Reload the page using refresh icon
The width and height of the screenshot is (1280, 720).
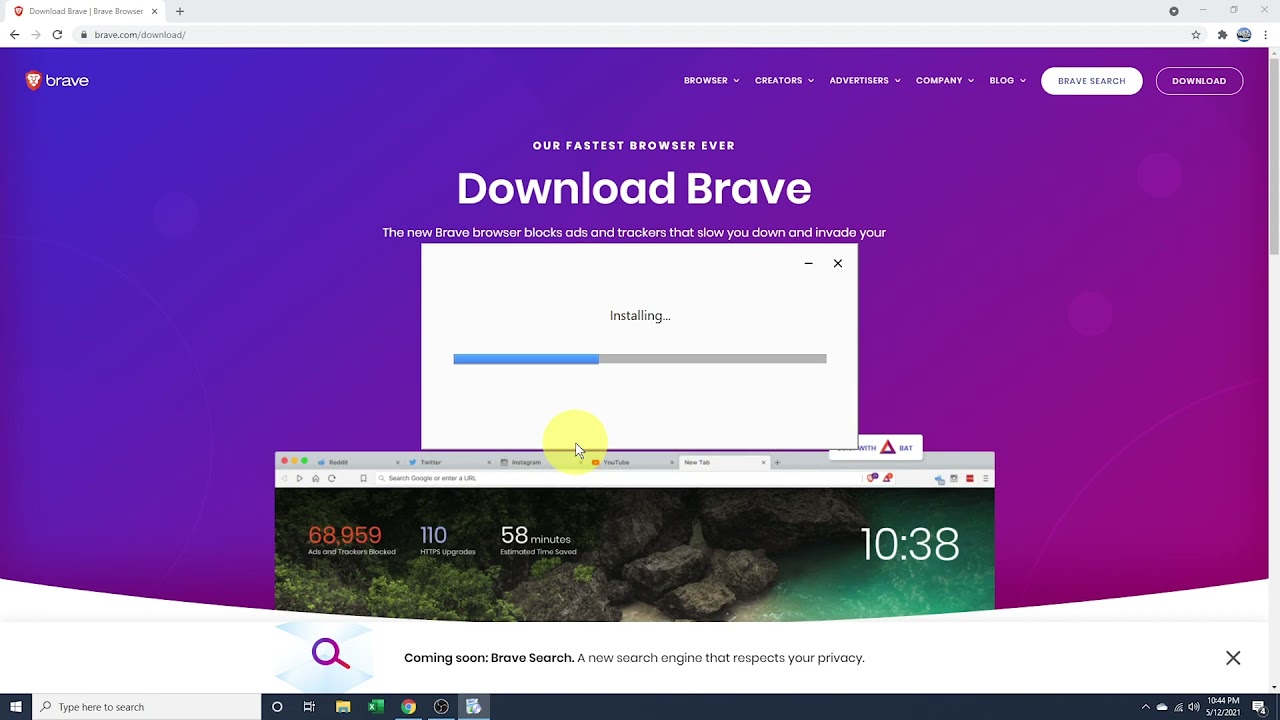pyautogui.click(x=57, y=35)
